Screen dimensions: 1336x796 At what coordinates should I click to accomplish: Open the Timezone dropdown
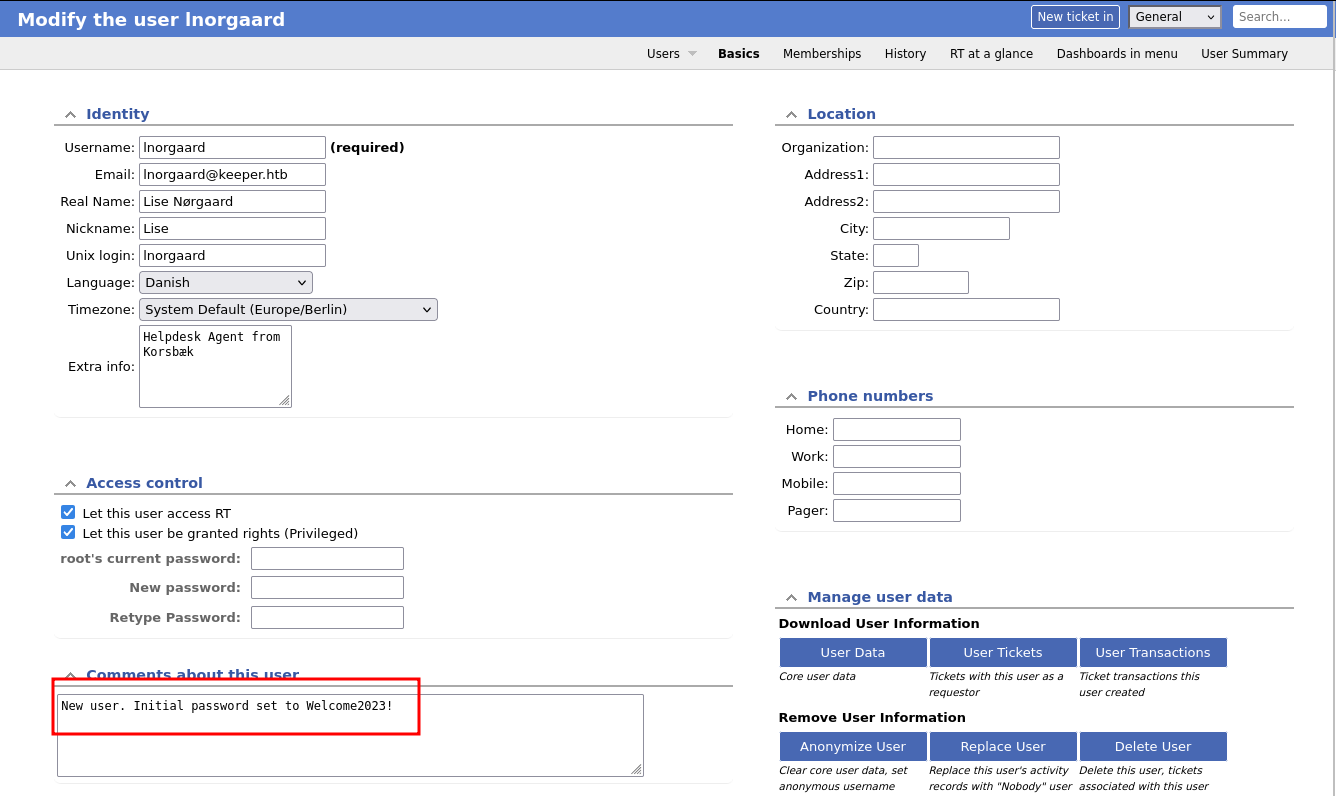click(288, 310)
